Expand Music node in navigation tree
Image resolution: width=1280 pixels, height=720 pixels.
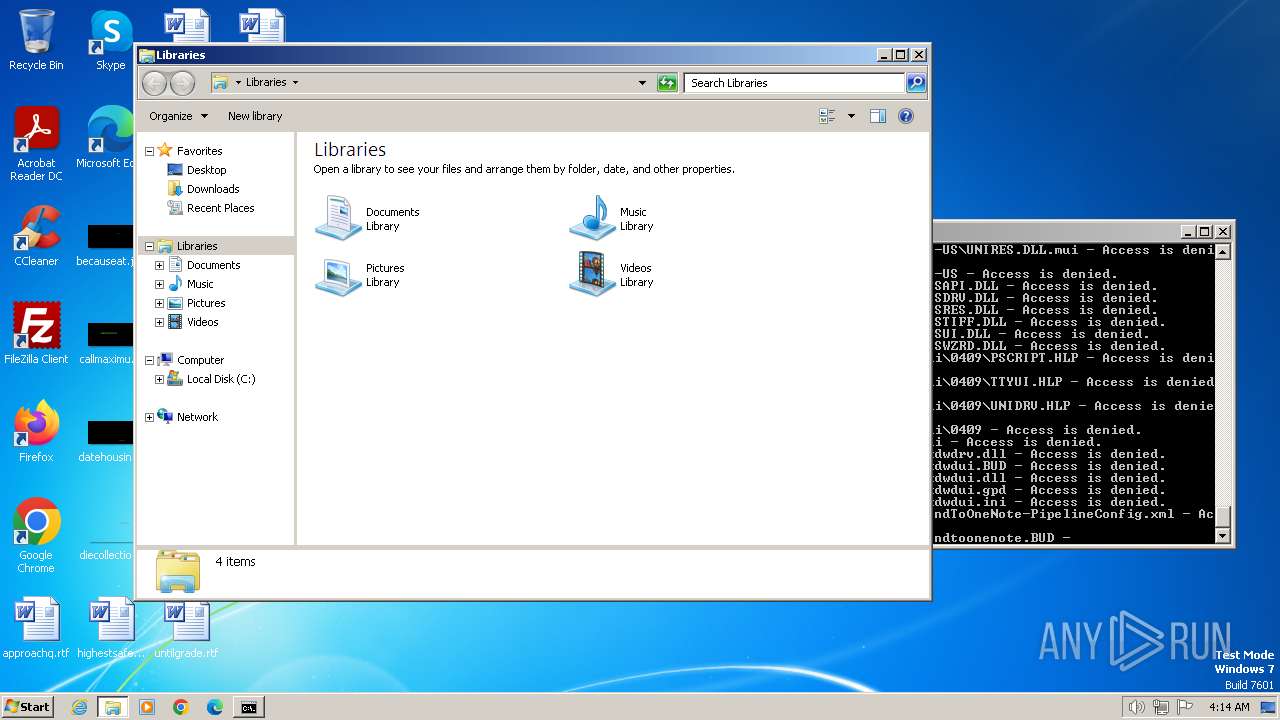point(159,284)
